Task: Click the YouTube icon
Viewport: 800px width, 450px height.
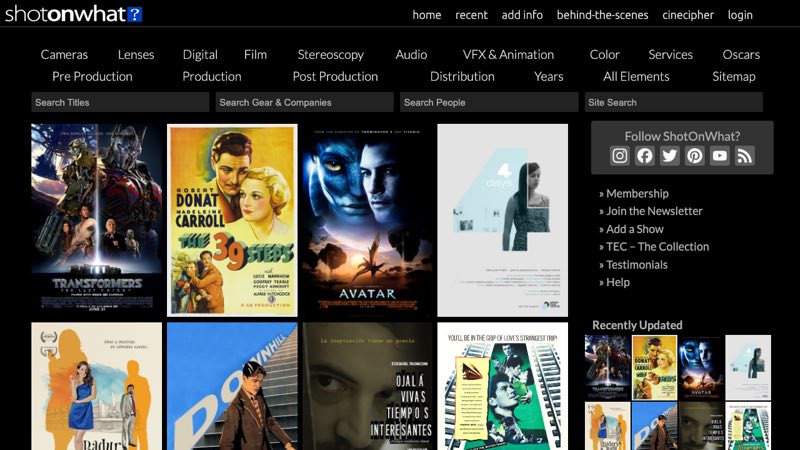Action: coord(719,156)
